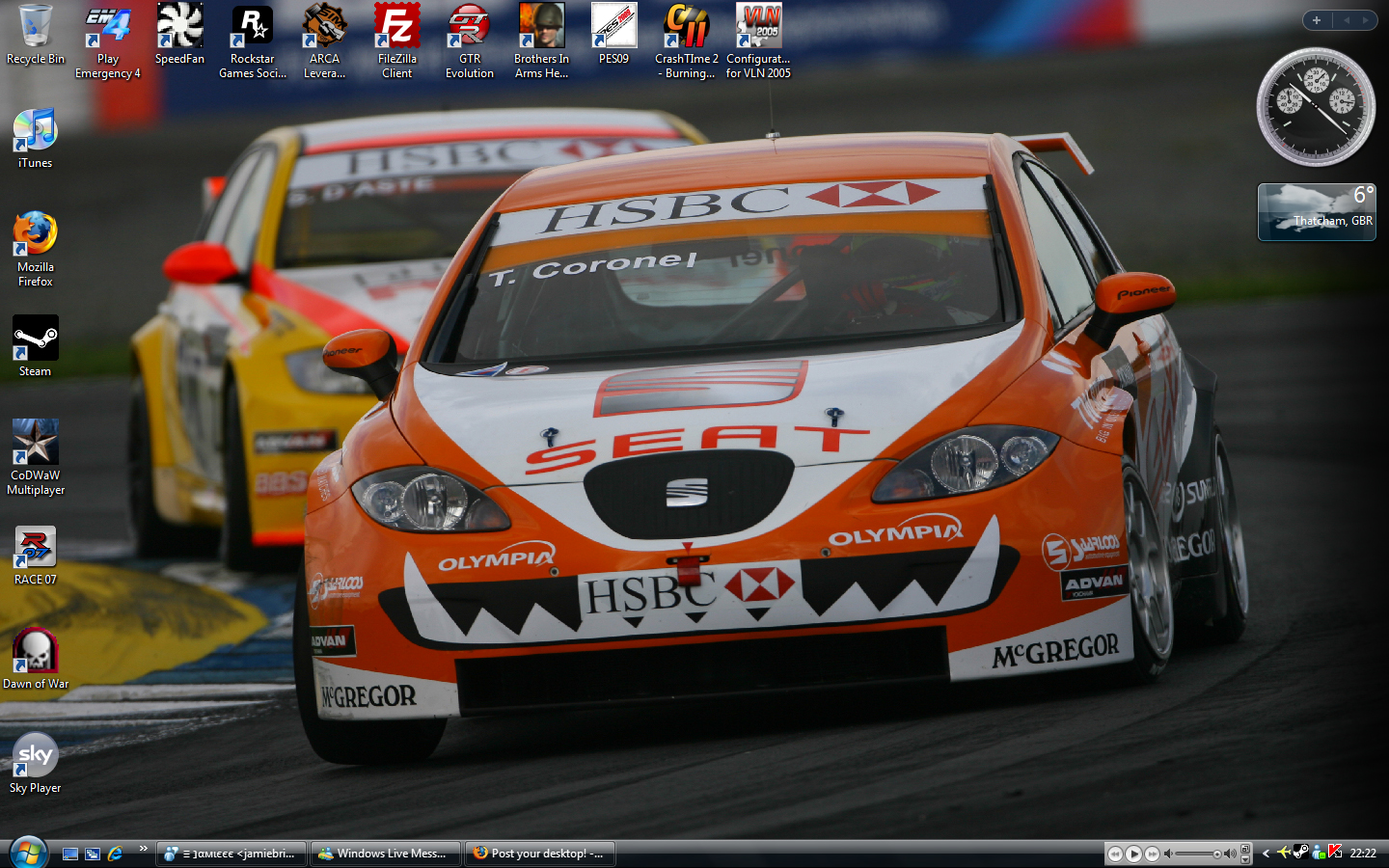Click the Messenger status tray icon
1389x868 pixels.
[x=1319, y=853]
